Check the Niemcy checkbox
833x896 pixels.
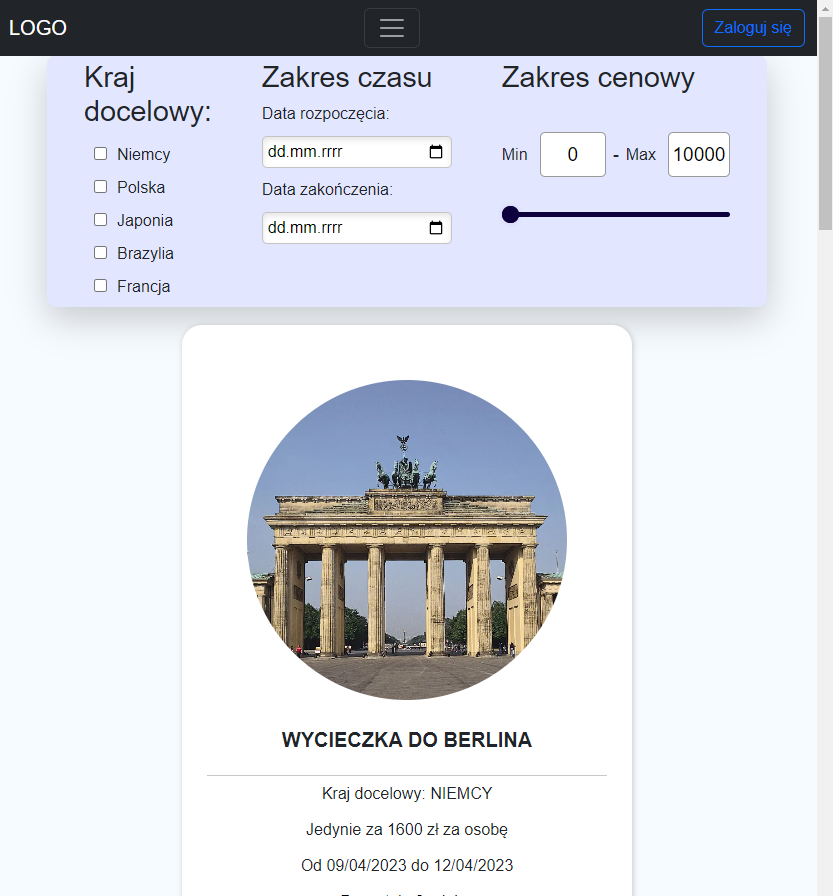(x=101, y=154)
